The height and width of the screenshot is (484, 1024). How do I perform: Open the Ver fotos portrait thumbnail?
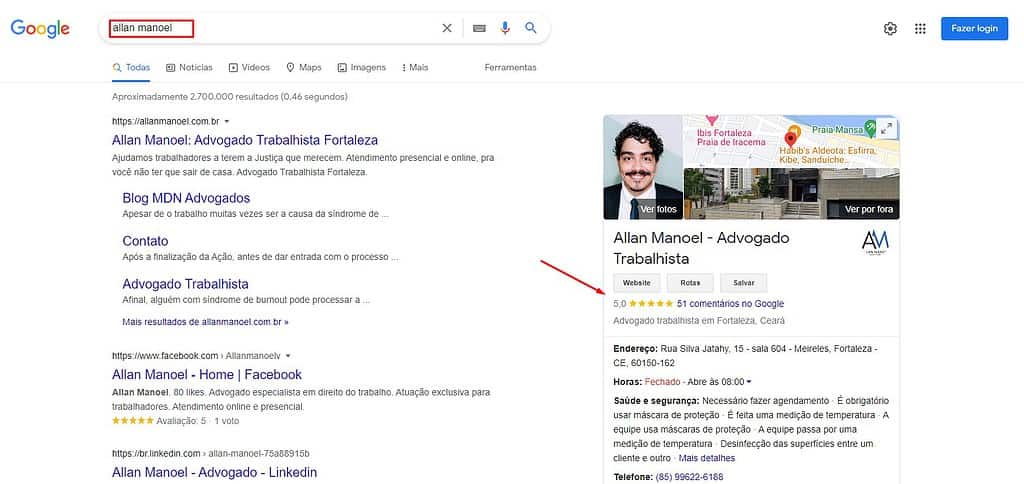pyautogui.click(x=643, y=167)
